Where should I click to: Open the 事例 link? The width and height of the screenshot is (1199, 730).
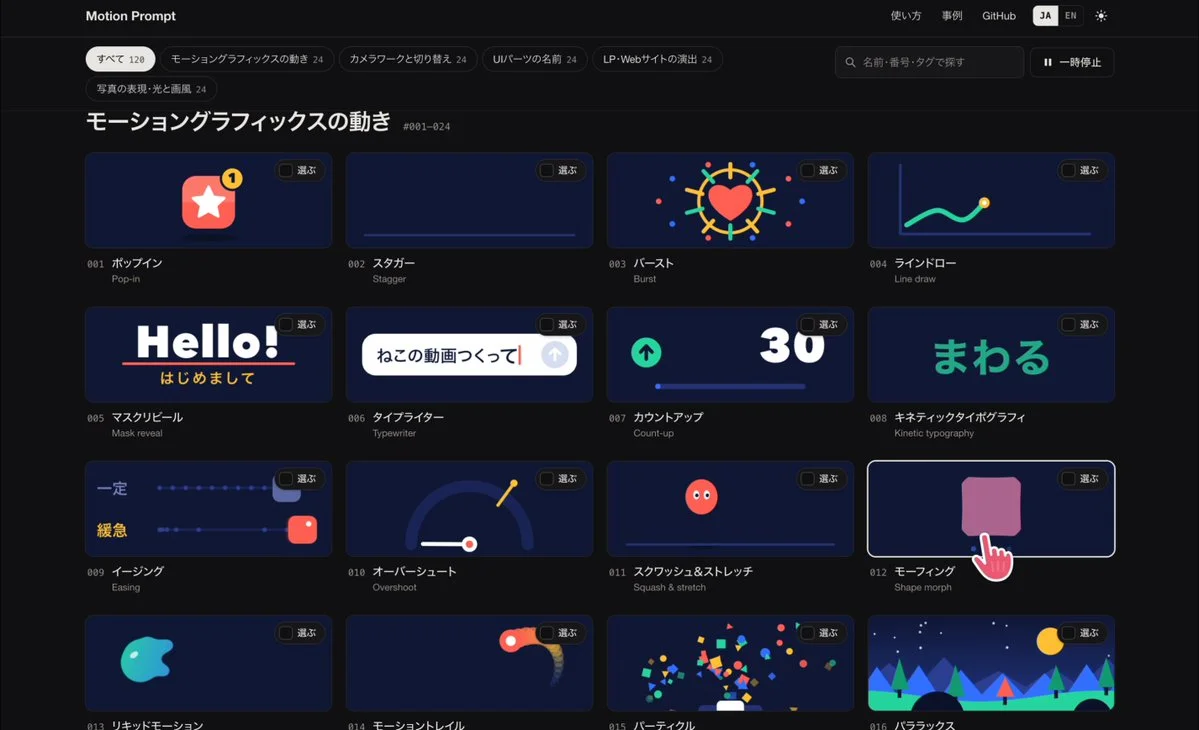952,16
